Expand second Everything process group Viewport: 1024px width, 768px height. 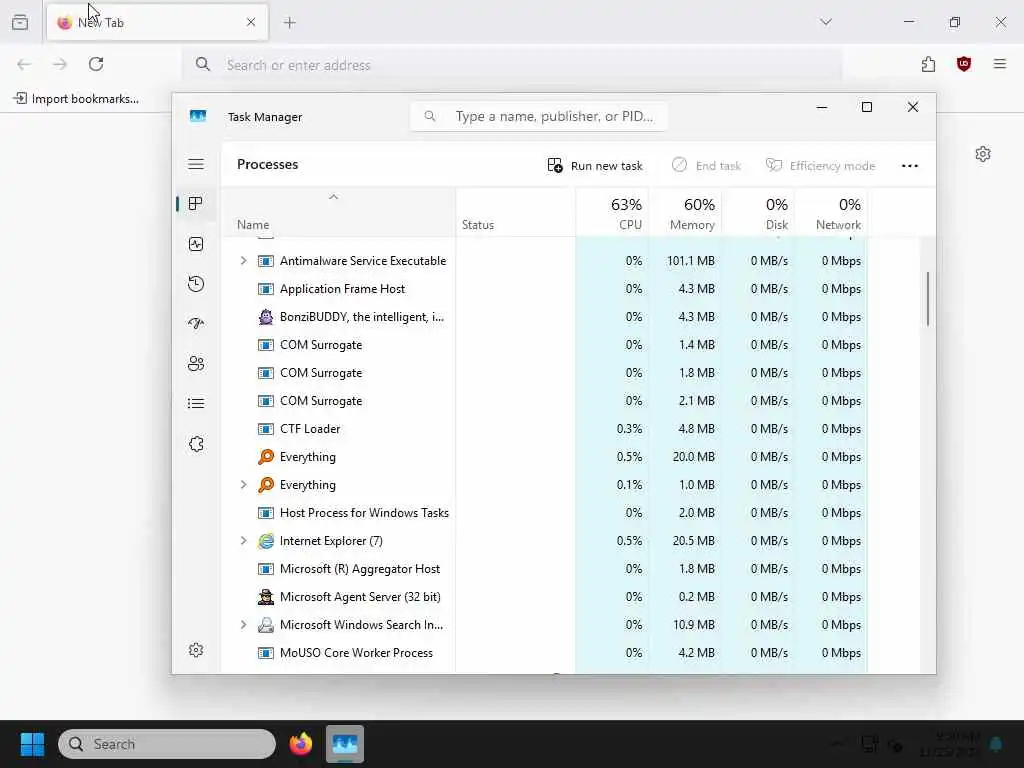click(x=244, y=485)
